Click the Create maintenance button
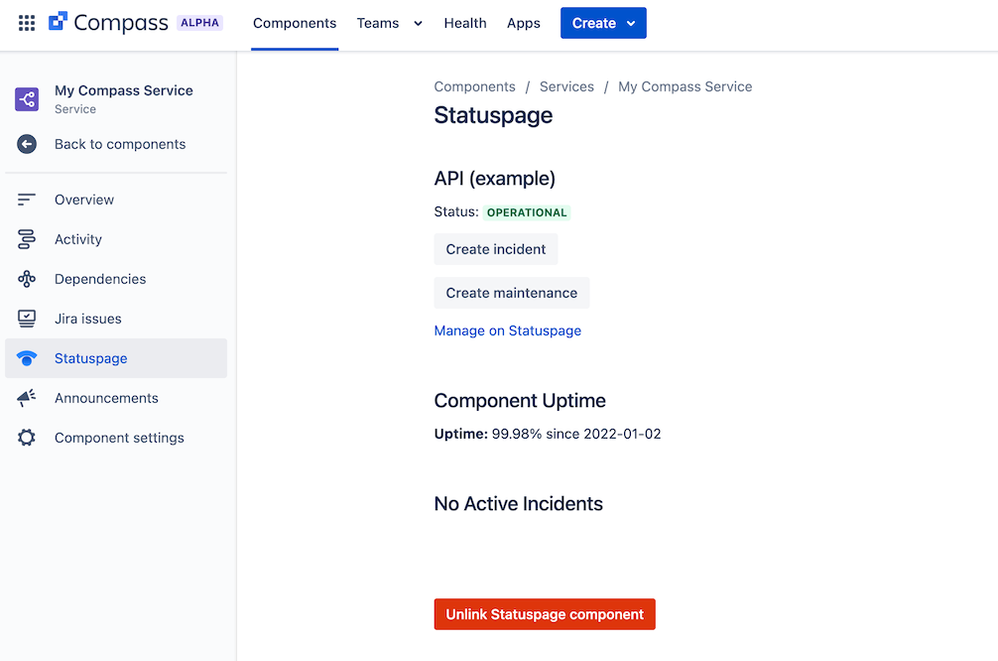Image resolution: width=998 pixels, height=661 pixels. 512,293
